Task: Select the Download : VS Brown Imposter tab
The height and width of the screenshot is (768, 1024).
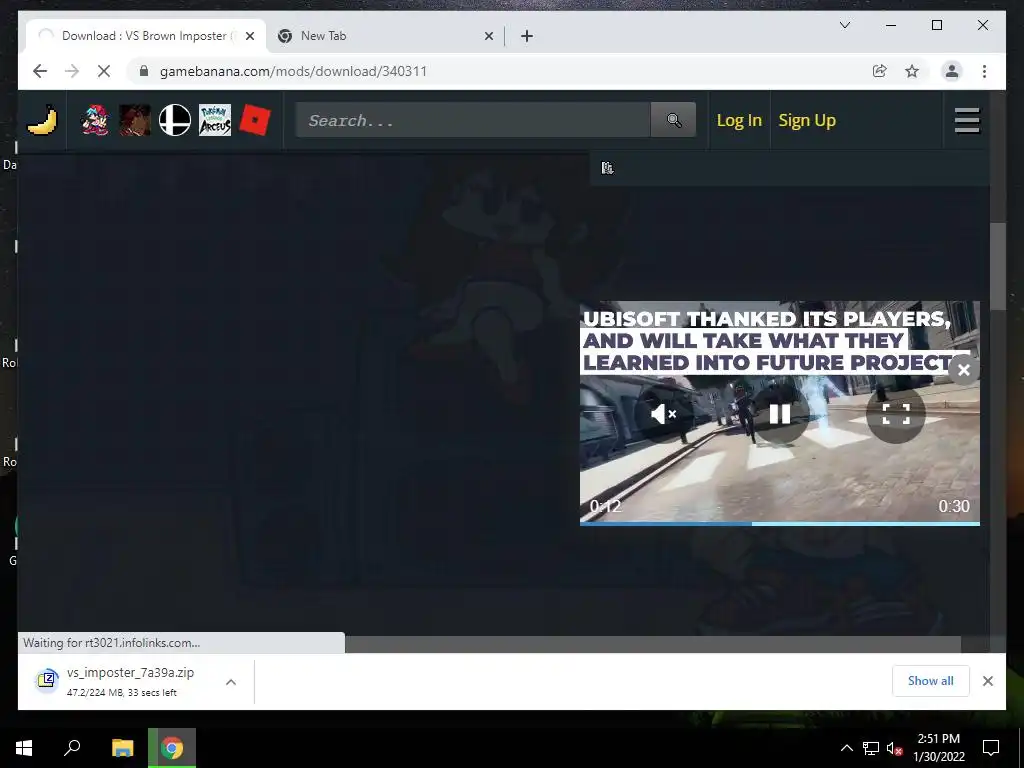Action: pyautogui.click(x=145, y=36)
